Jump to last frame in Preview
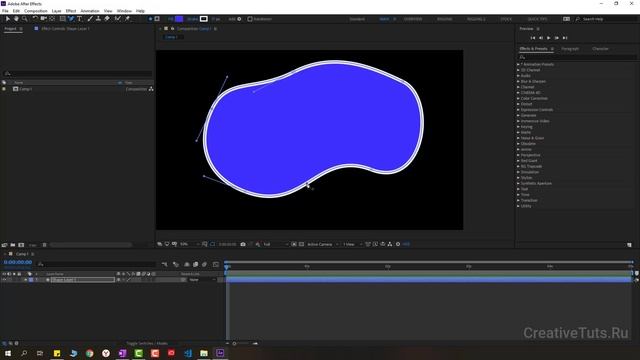Screen dimensions: 640x360 pyautogui.click(x=565, y=38)
